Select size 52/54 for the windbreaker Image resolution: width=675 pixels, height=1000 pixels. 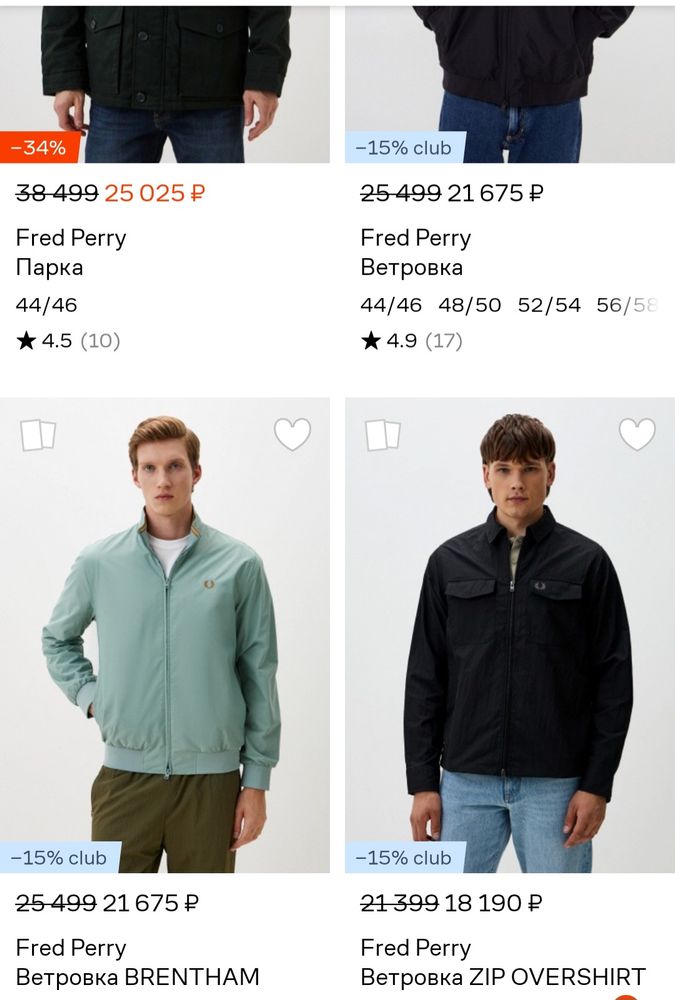click(x=549, y=305)
